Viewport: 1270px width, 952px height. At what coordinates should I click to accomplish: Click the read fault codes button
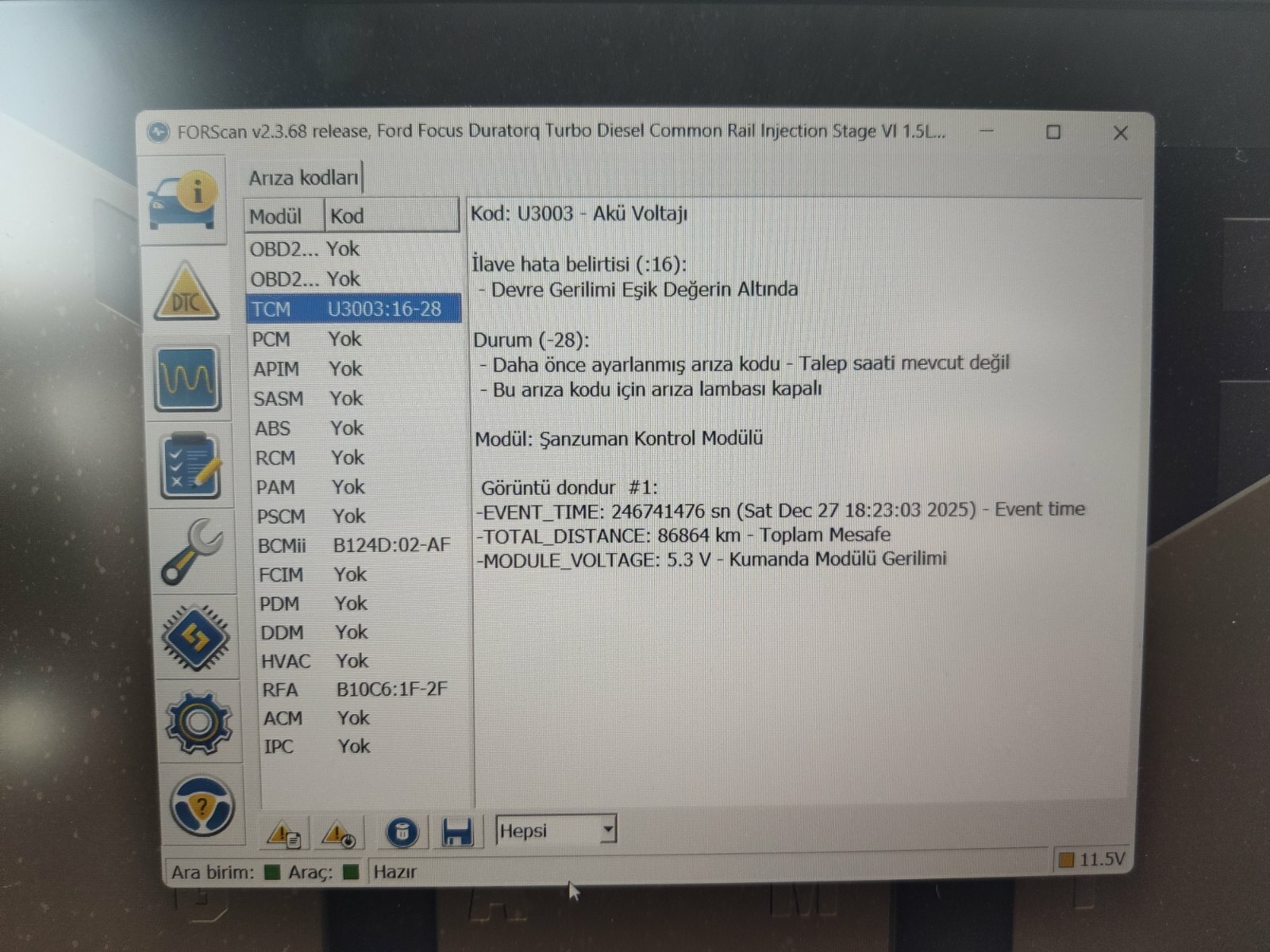click(283, 834)
